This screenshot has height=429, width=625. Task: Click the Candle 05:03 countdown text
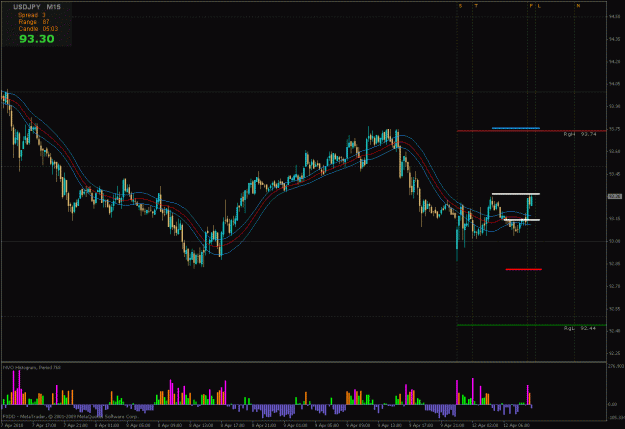point(38,29)
